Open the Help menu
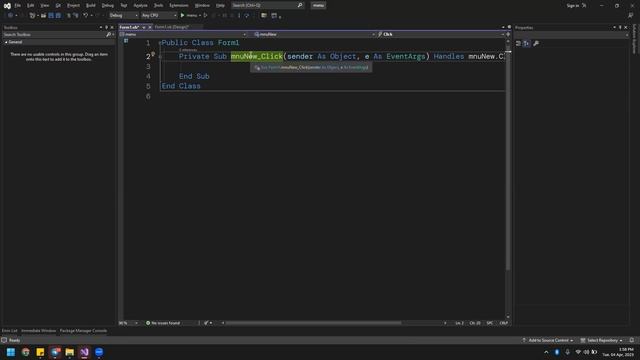The width and height of the screenshot is (640, 360). (220, 6)
